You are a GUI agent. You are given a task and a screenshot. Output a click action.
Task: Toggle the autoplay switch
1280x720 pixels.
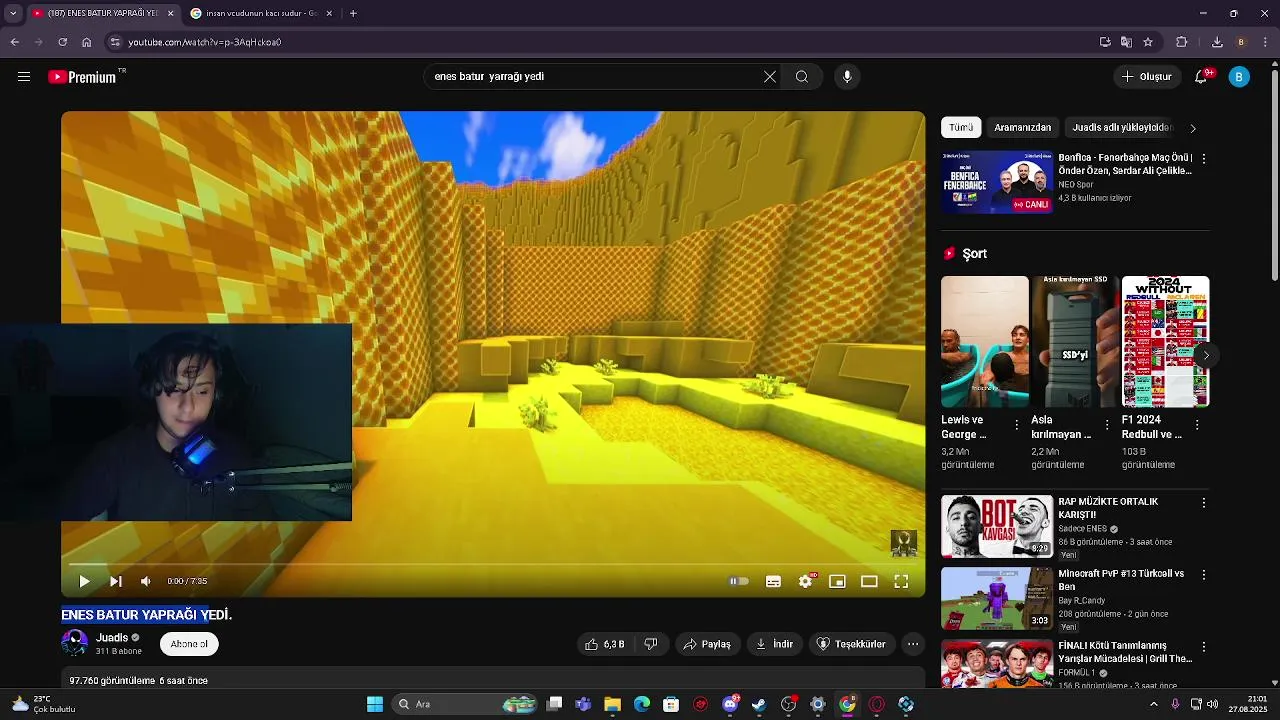pos(739,581)
